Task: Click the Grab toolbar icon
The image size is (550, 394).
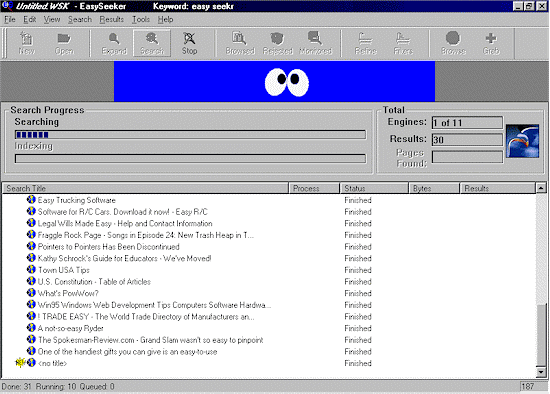Action: 491,43
